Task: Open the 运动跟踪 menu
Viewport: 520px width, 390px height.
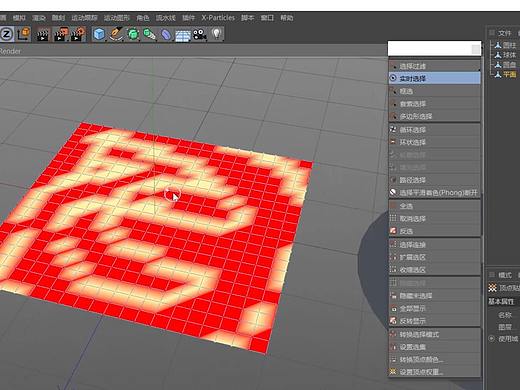Action: tap(84, 18)
